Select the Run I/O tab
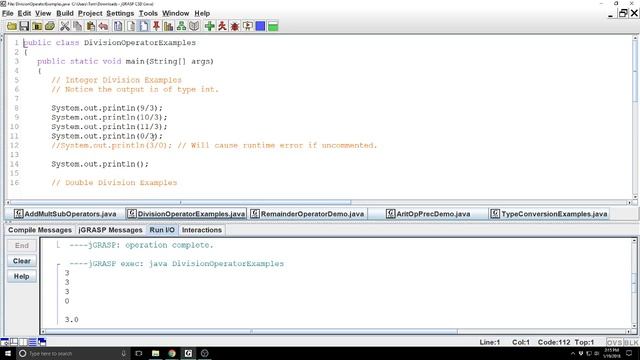This screenshot has height=360, width=640. coord(162,230)
